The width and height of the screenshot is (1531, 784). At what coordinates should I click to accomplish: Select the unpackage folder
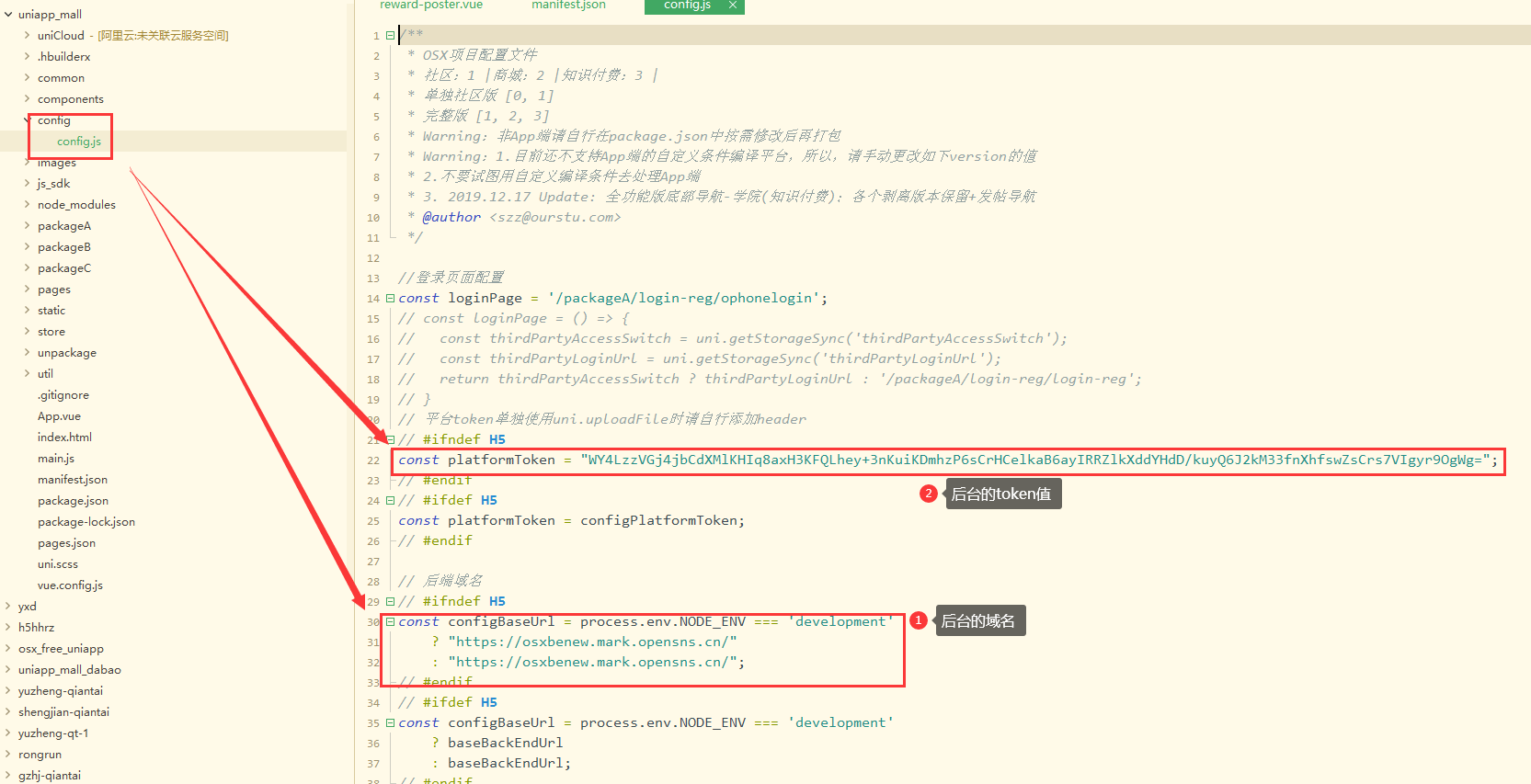(x=66, y=353)
